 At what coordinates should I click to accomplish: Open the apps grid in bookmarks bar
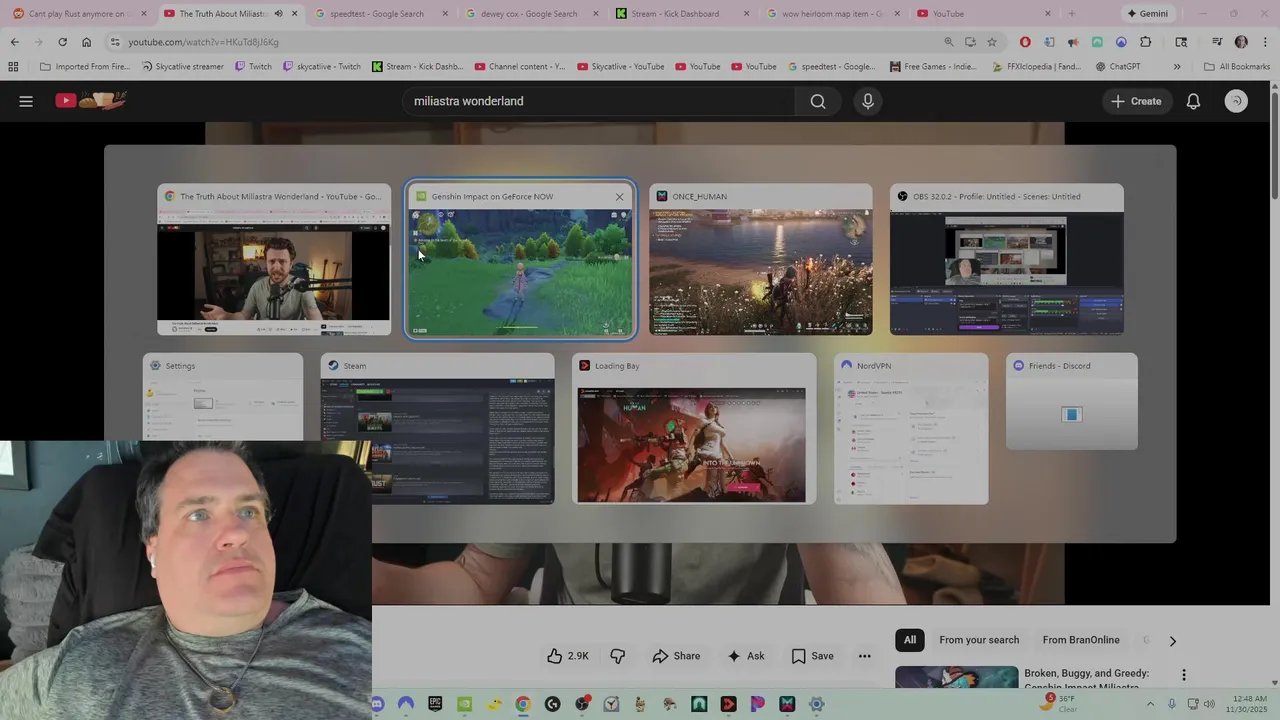coord(13,67)
